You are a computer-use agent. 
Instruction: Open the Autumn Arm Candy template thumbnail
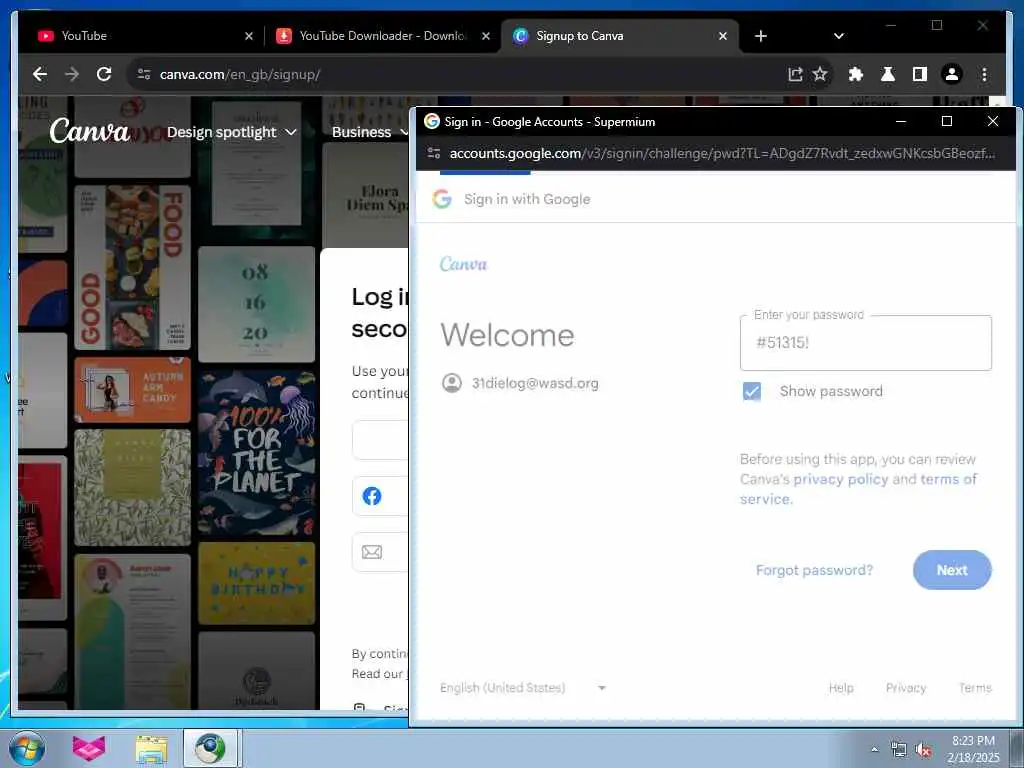point(133,390)
